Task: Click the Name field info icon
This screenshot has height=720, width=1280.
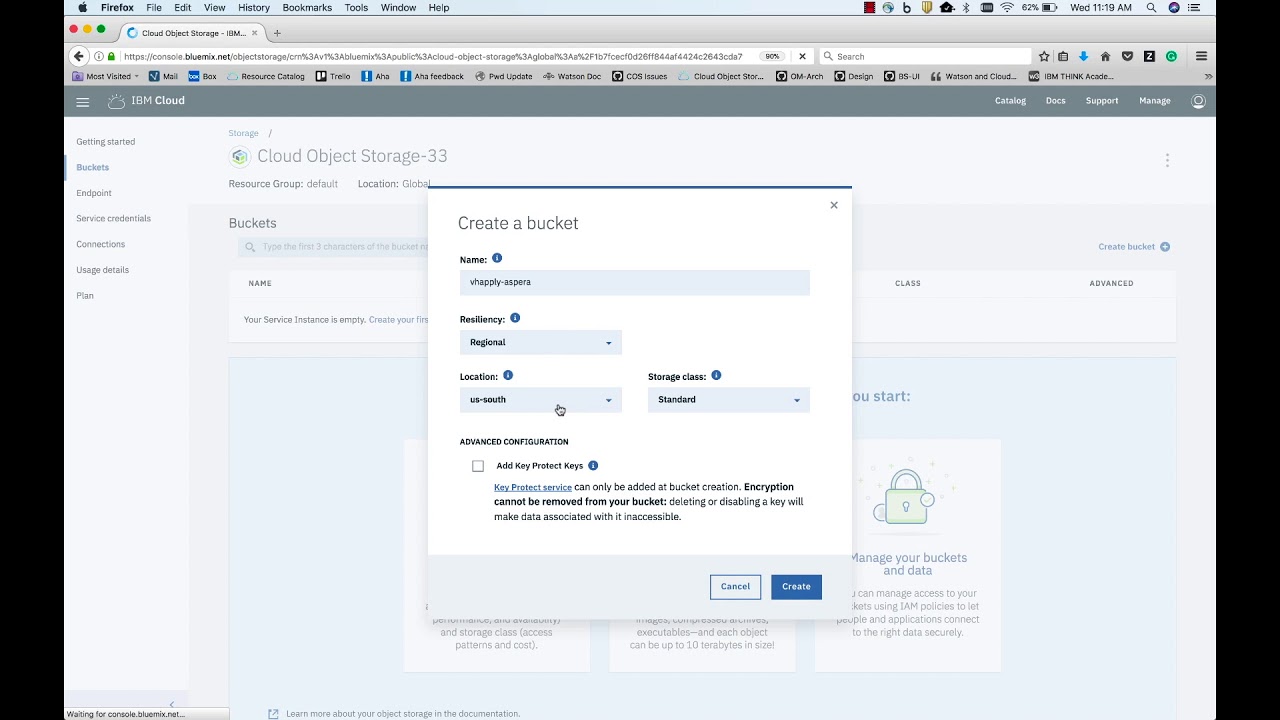Action: [x=497, y=258]
